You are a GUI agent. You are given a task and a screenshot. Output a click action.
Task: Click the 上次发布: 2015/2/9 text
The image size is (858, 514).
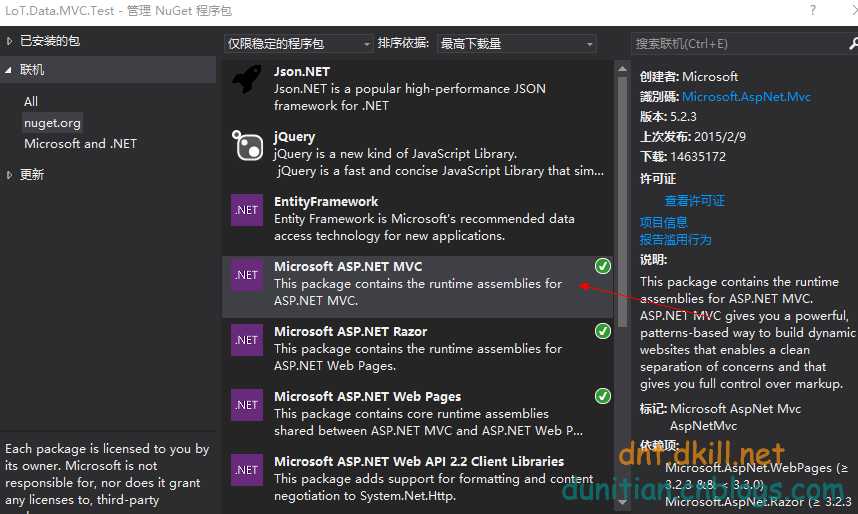point(693,137)
